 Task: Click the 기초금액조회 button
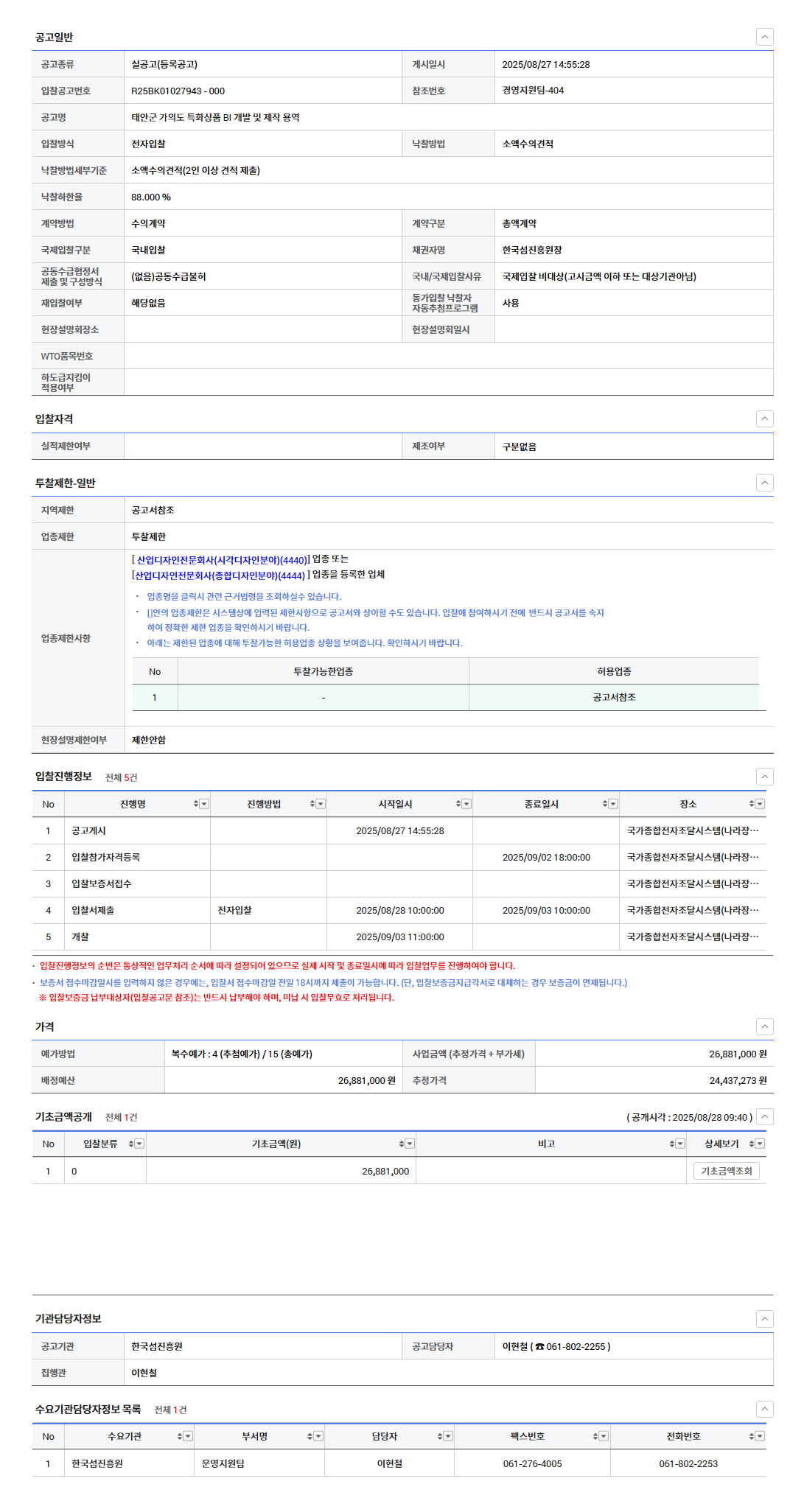(x=726, y=1171)
